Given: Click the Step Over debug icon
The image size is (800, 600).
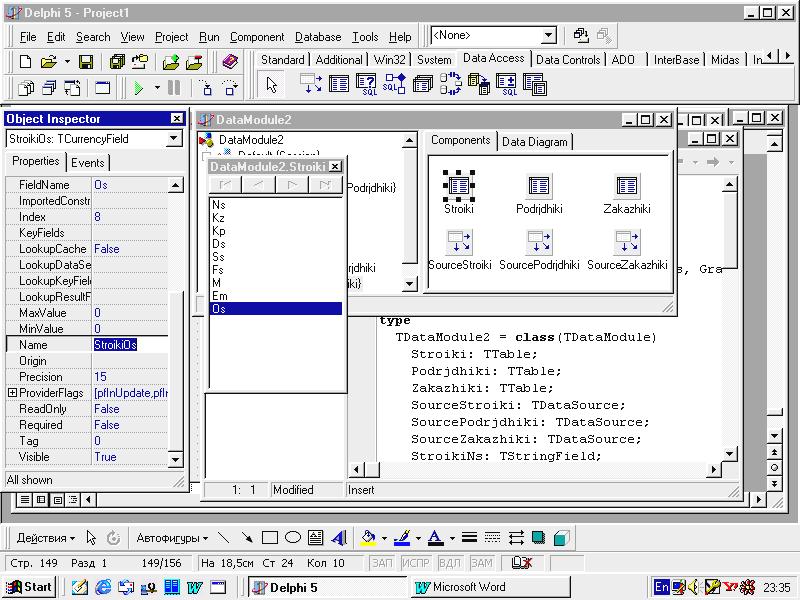Looking at the screenshot, I should point(231,88).
